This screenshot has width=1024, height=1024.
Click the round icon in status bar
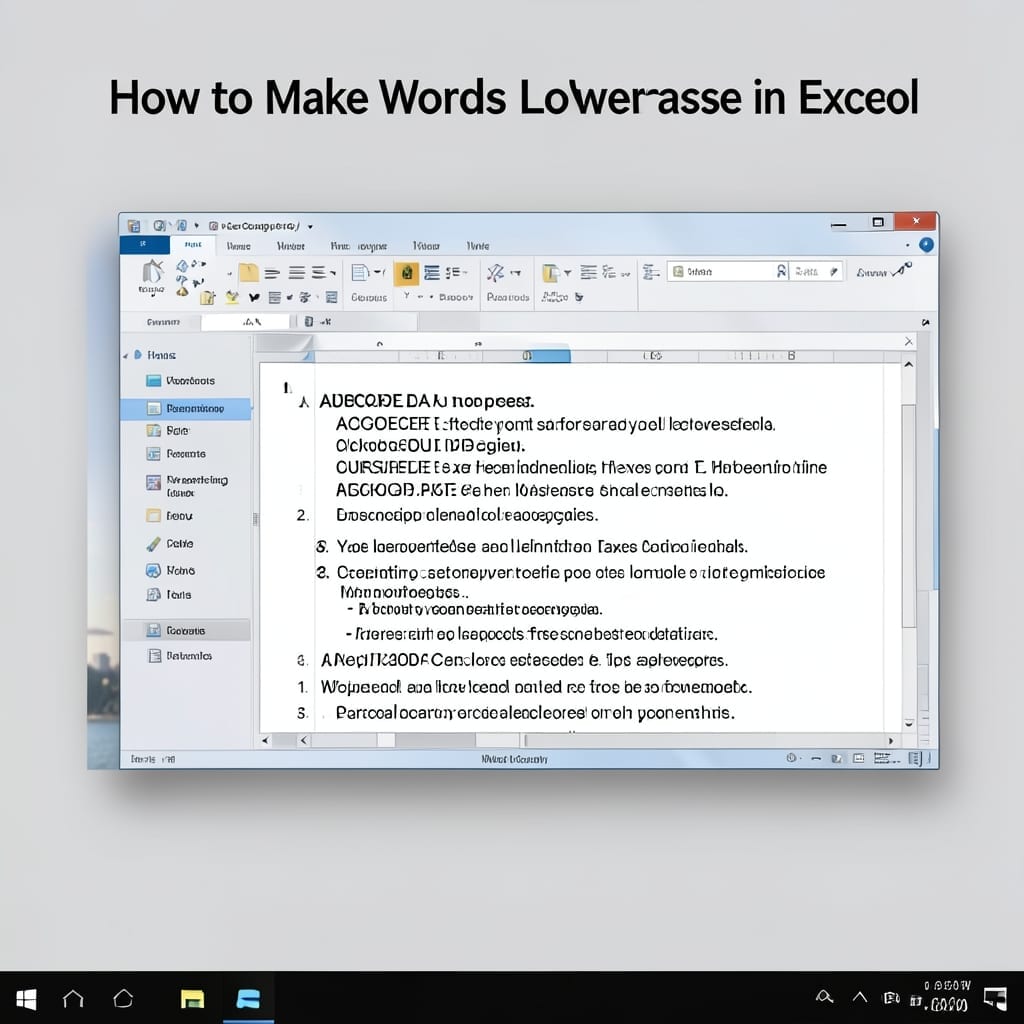[x=791, y=758]
